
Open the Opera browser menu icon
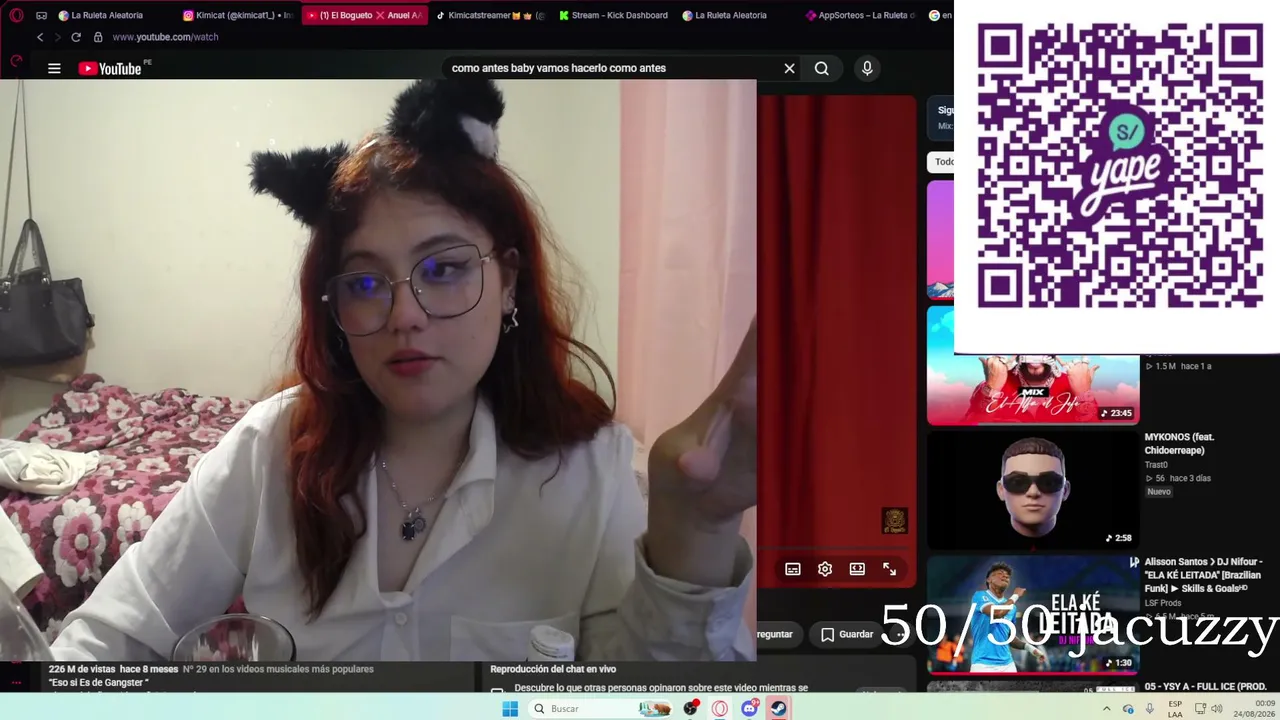[16, 15]
